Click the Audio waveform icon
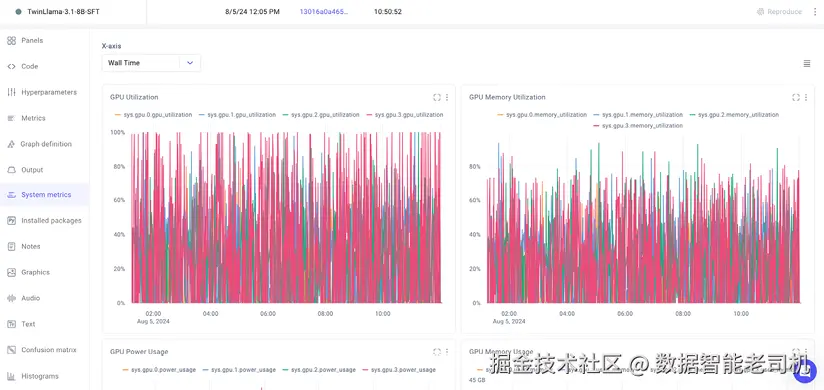 (12, 298)
